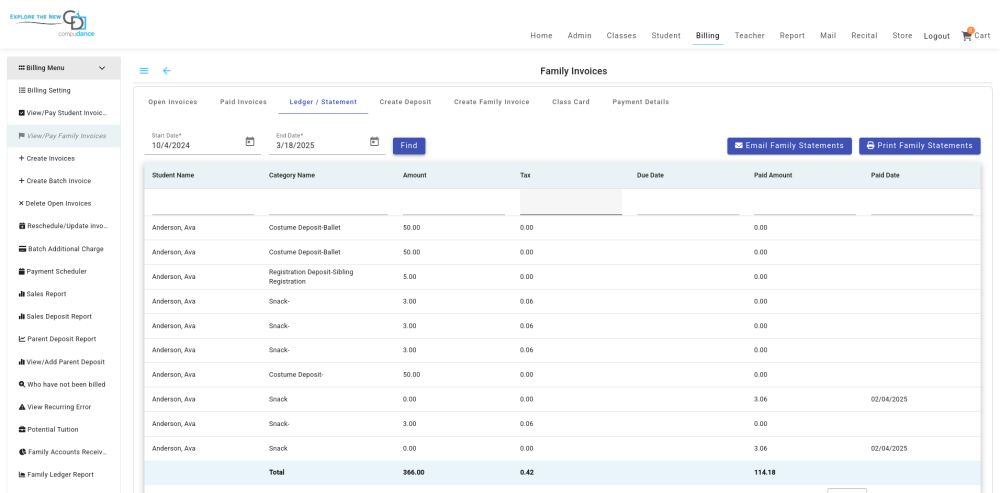Open Create Batch Invoice in sidebar
The height and width of the screenshot is (493, 1000).
click(x=55, y=181)
